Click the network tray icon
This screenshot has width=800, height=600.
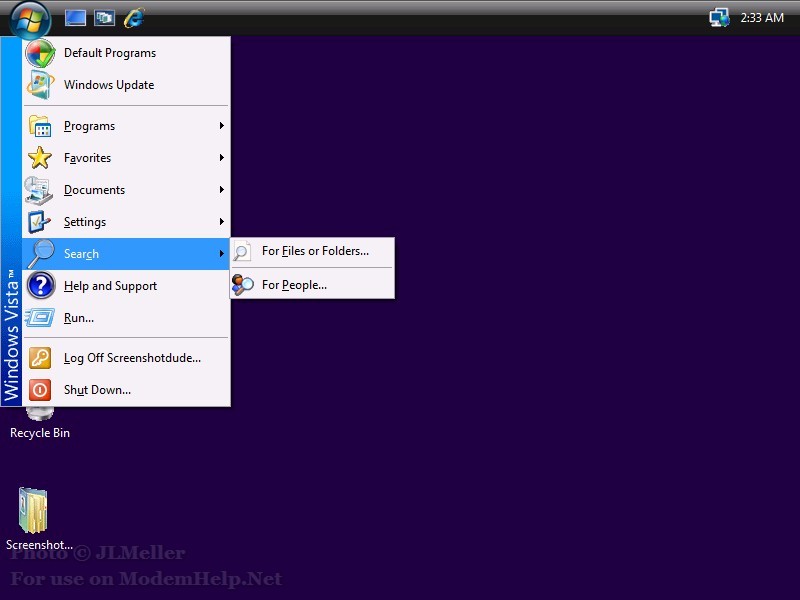719,18
